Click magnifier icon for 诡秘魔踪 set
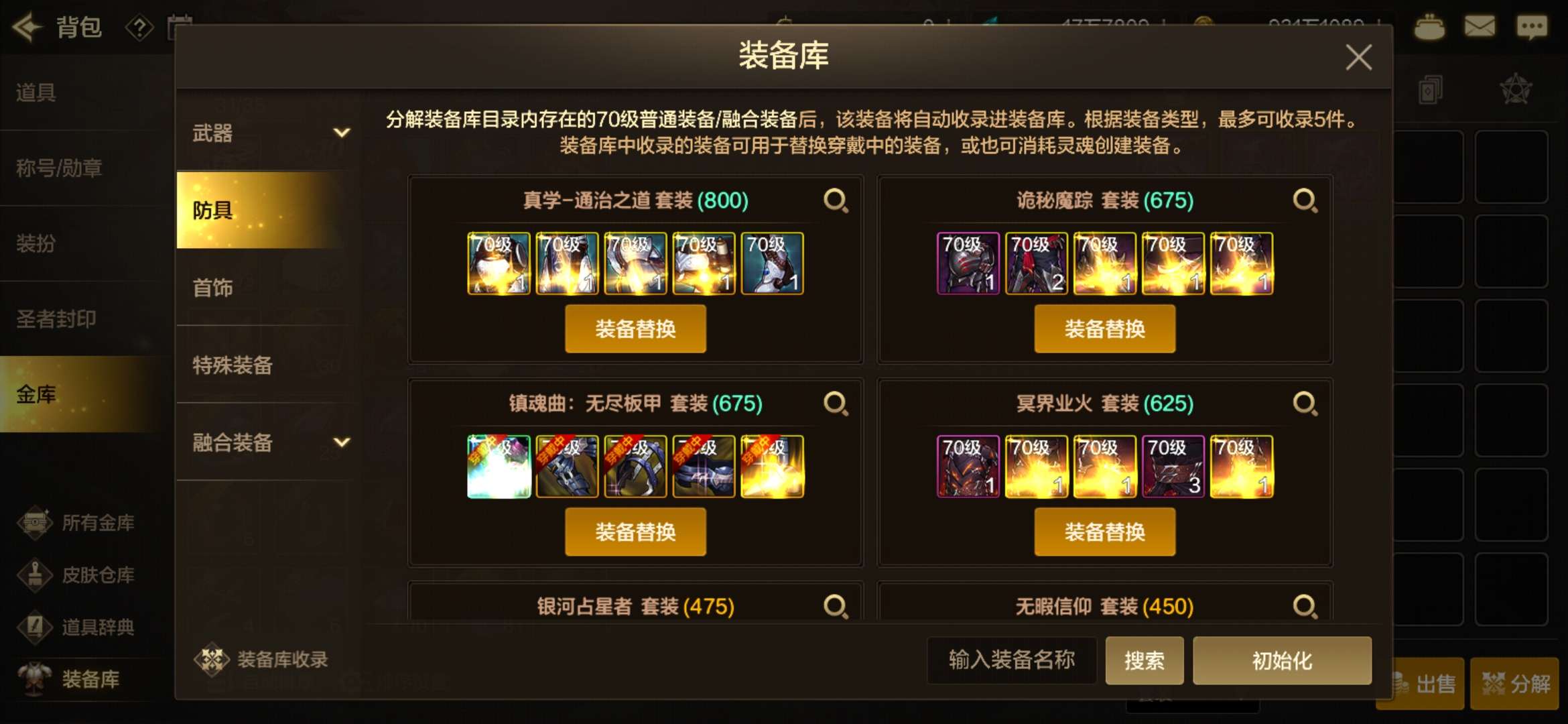 coord(1305,200)
